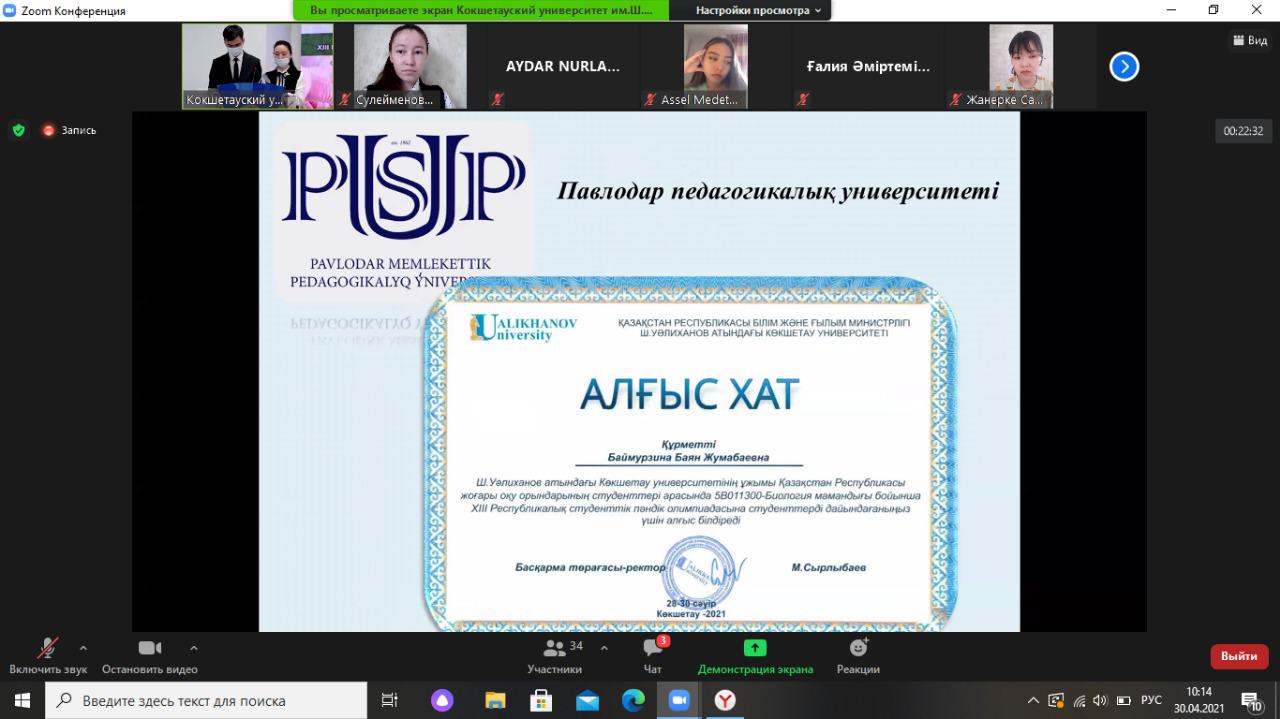Image resolution: width=1280 pixels, height=719 pixels.
Task: Open Microsoft Edge from the taskbar
Action: (x=633, y=700)
